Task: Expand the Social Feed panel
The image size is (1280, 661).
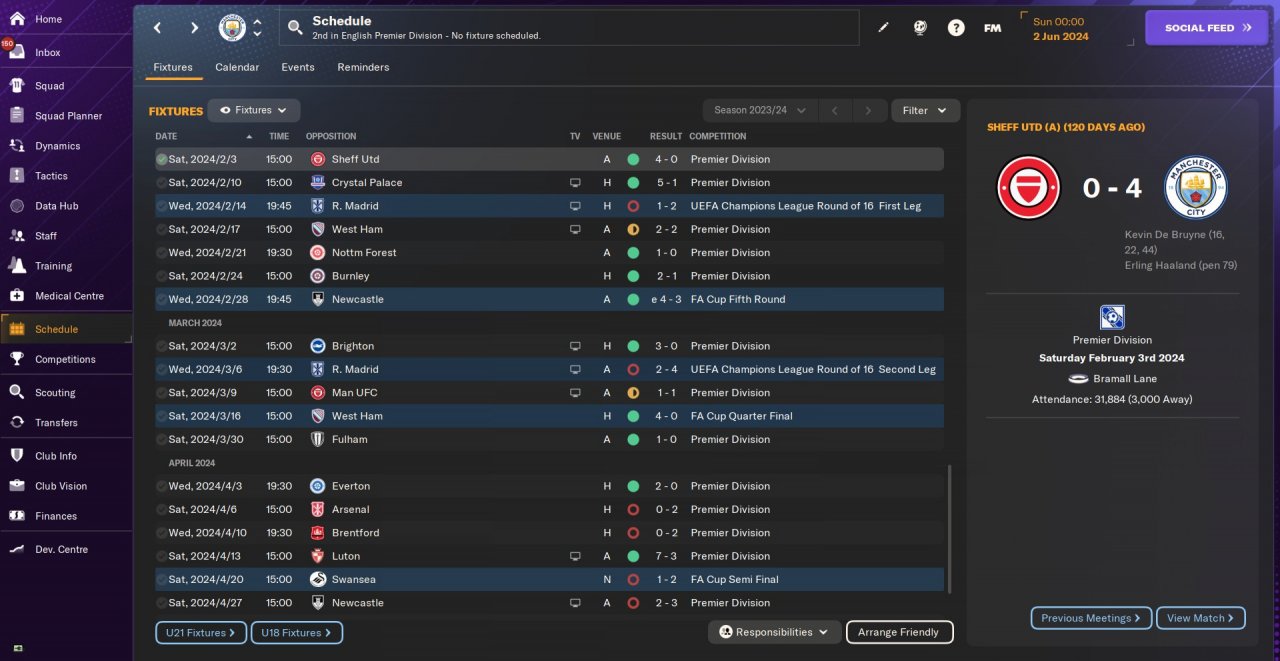Action: click(x=1208, y=28)
